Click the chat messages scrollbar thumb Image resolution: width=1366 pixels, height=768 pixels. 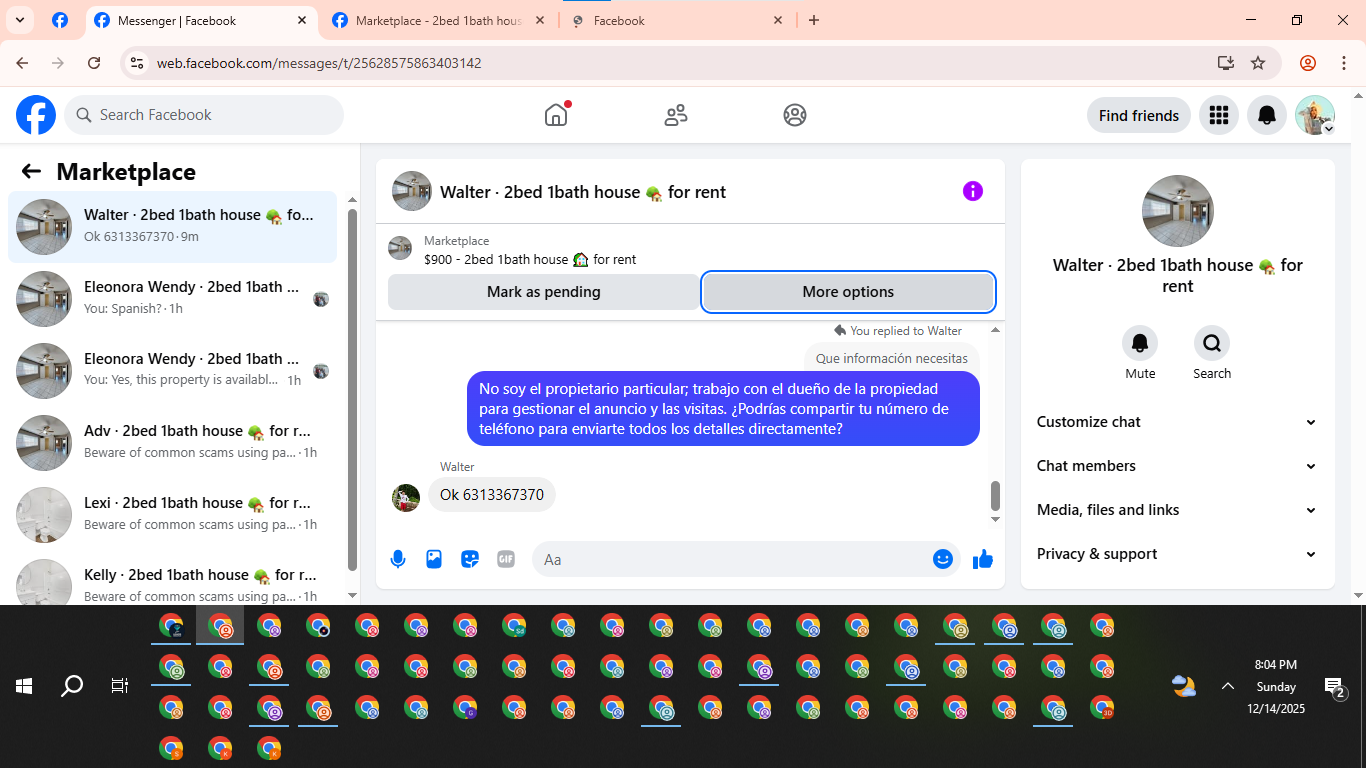click(x=995, y=495)
